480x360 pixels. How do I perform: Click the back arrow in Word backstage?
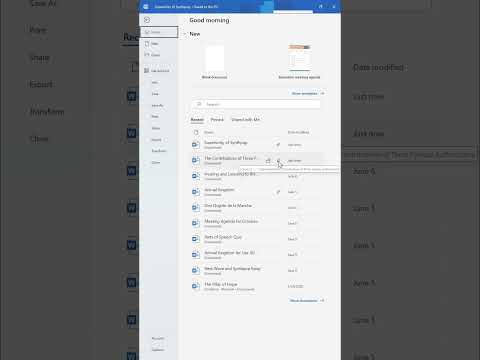tap(147, 20)
